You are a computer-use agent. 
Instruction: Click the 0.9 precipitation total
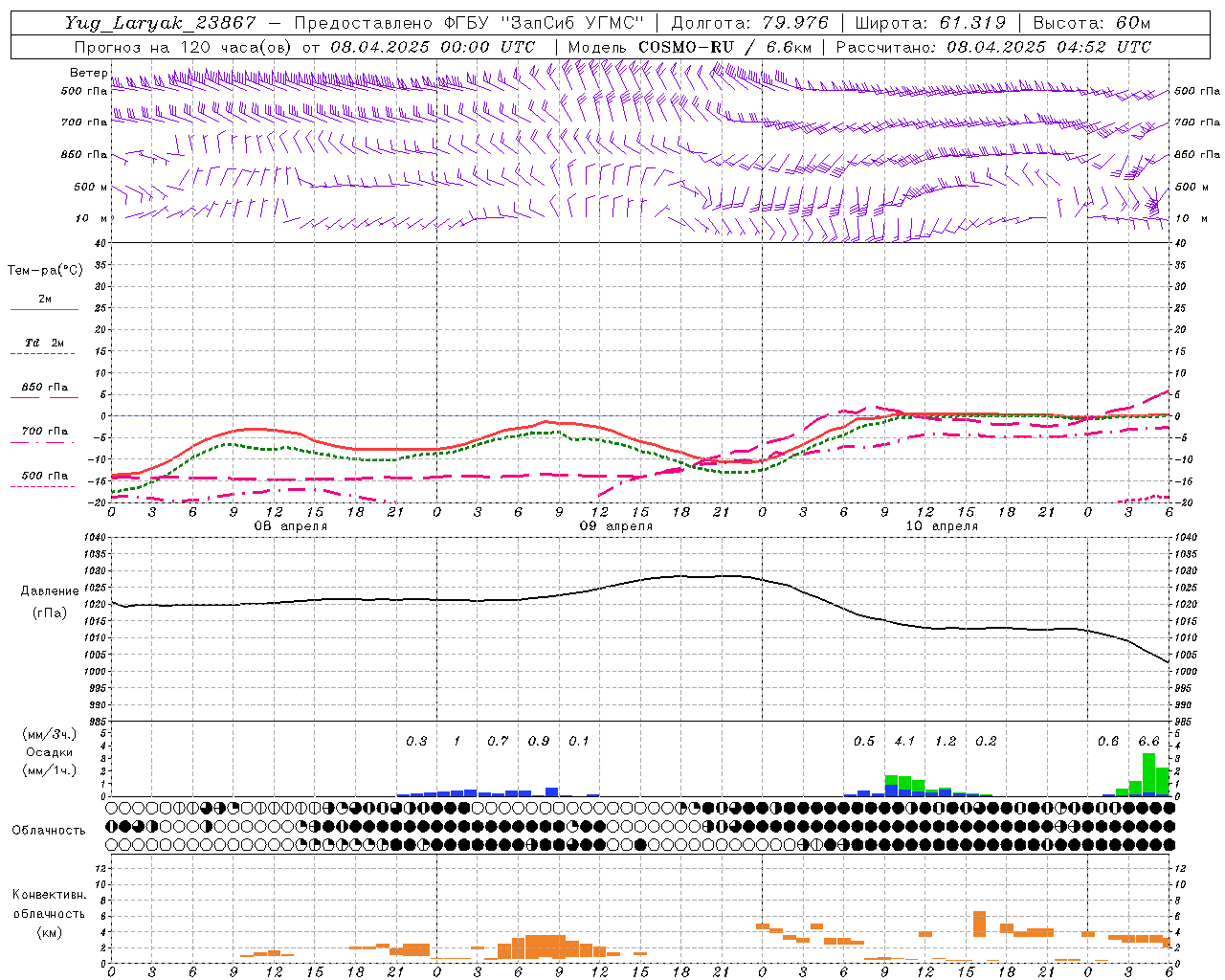(539, 742)
